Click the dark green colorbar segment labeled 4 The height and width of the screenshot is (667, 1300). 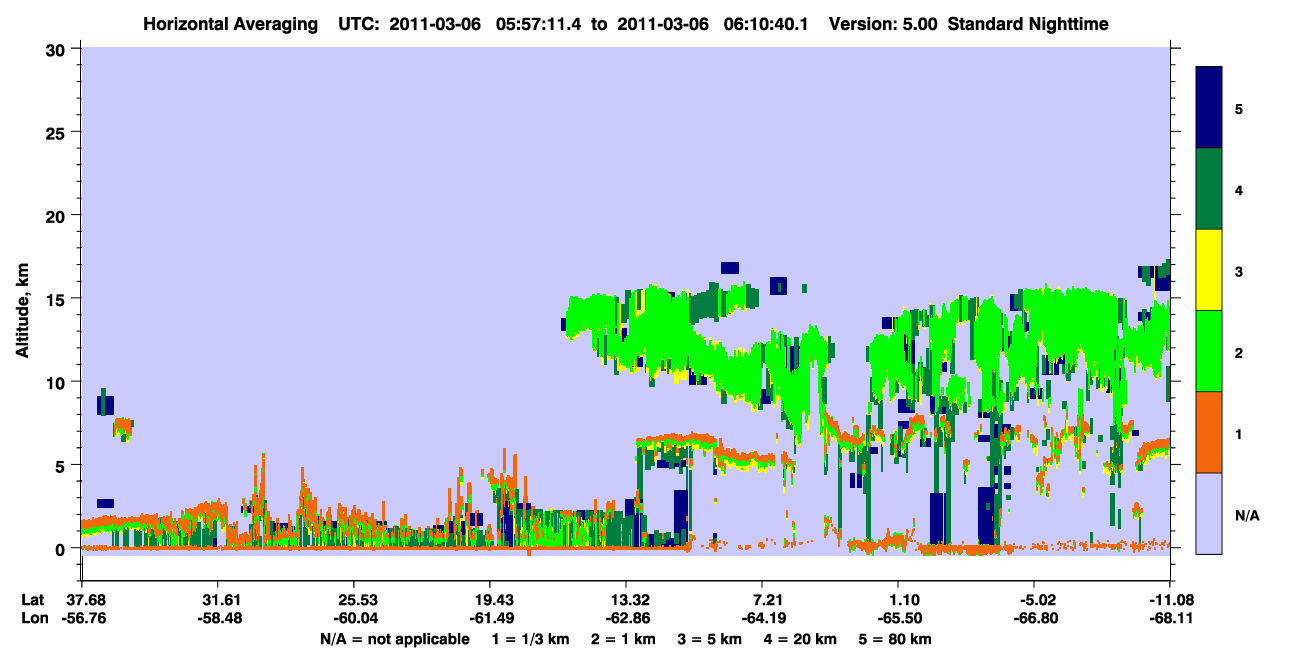coord(1209,189)
